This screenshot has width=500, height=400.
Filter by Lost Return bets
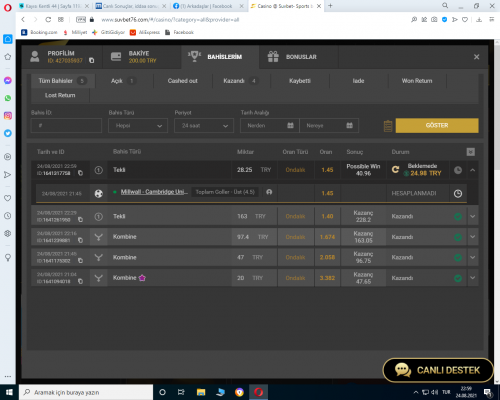[60, 95]
